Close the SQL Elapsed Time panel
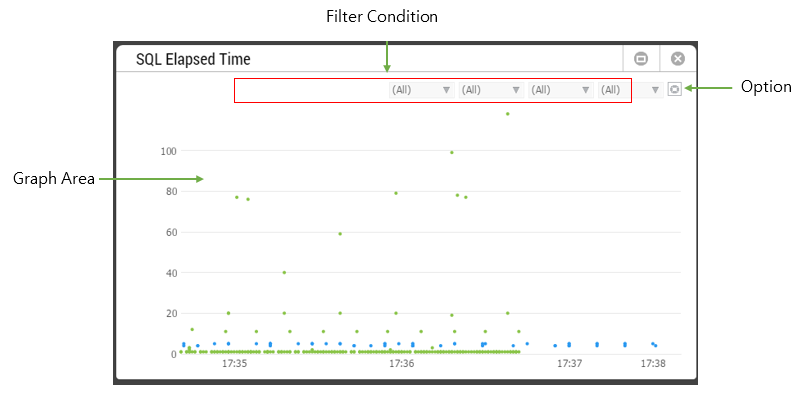 (678, 59)
